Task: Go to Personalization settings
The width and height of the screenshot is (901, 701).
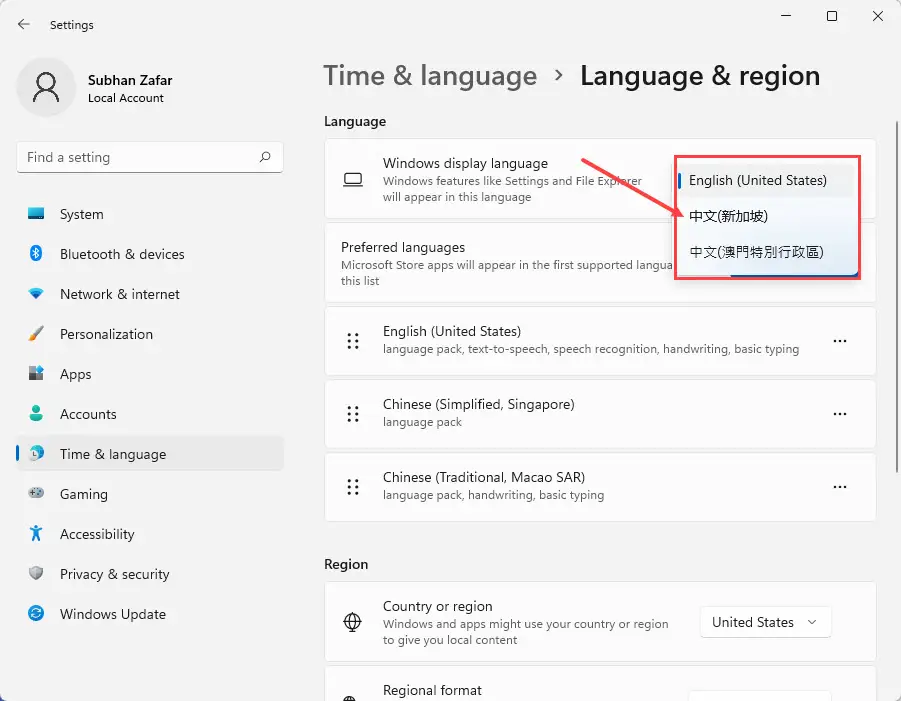Action: point(150,334)
